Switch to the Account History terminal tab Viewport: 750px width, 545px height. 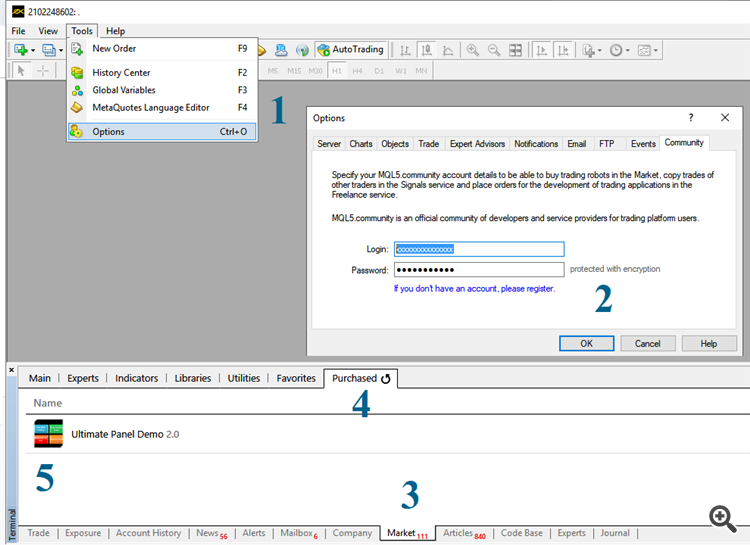[148, 533]
